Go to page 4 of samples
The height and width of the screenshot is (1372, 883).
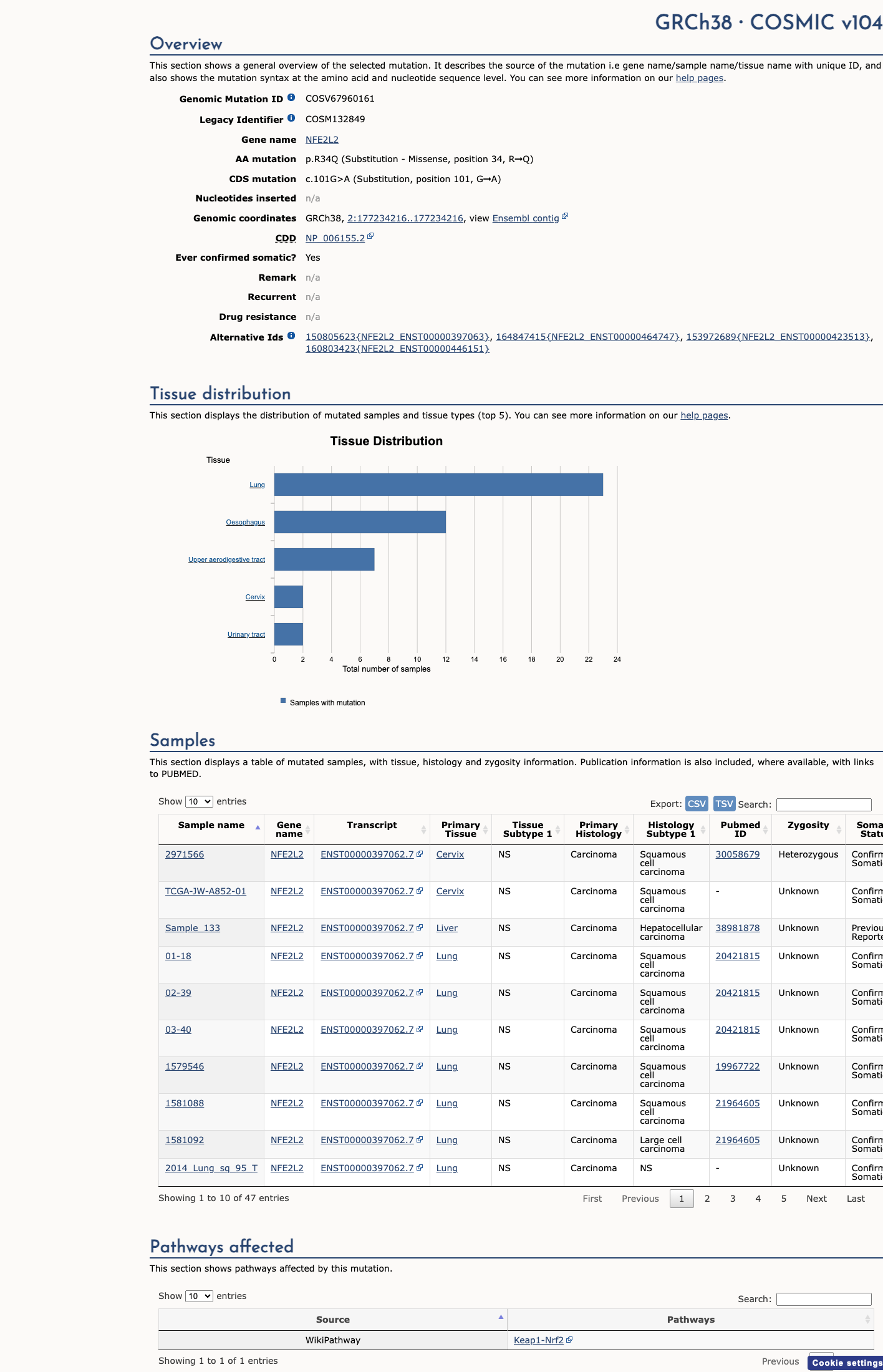758,1199
